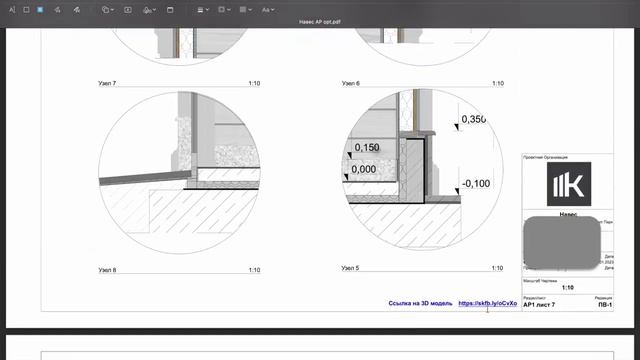Click the -0,100 elevation mark
This screenshot has height=360, width=640.
pyautogui.click(x=476, y=184)
